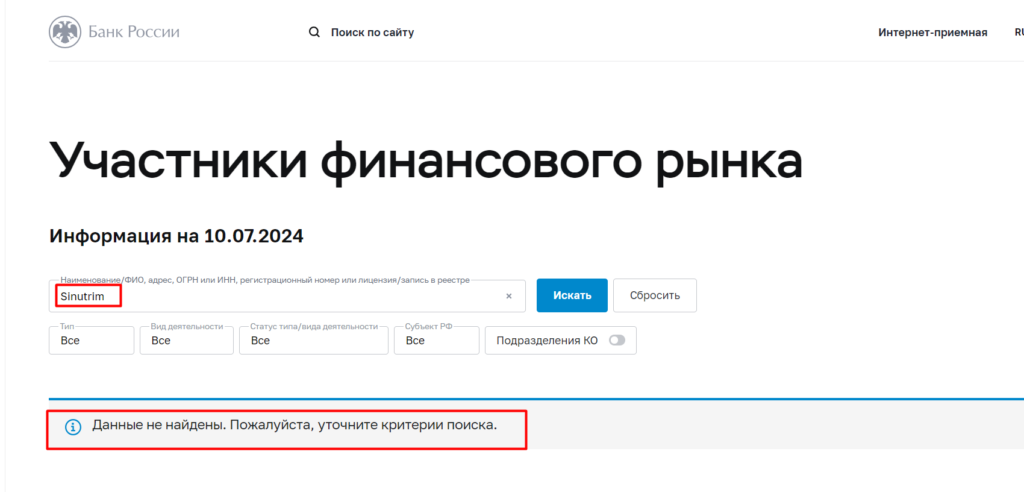1024x492 pixels.
Task: Click the Поиск по сайту text
Action: 372,33
